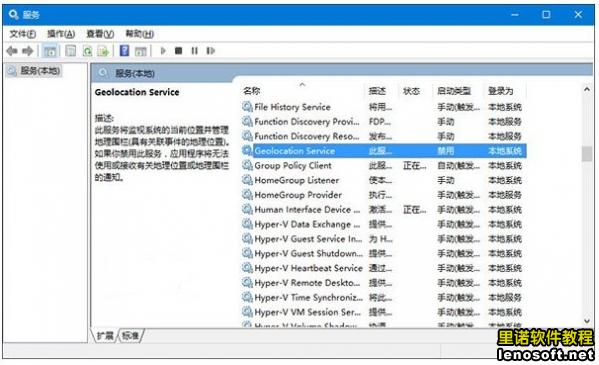Click 正在... status of Group Policy Client

[414, 165]
